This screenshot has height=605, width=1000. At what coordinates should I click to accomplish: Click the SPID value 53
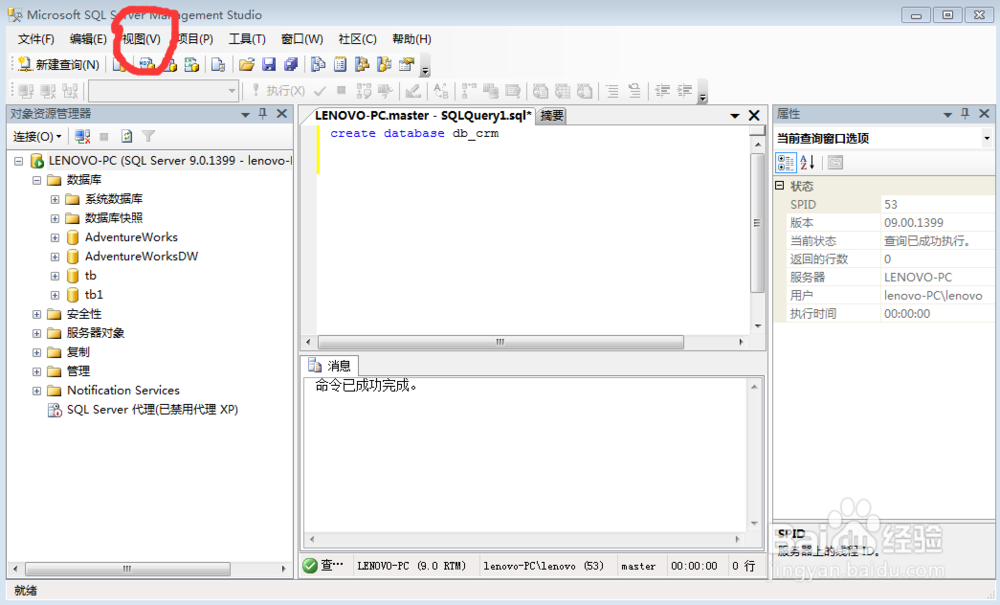891,205
